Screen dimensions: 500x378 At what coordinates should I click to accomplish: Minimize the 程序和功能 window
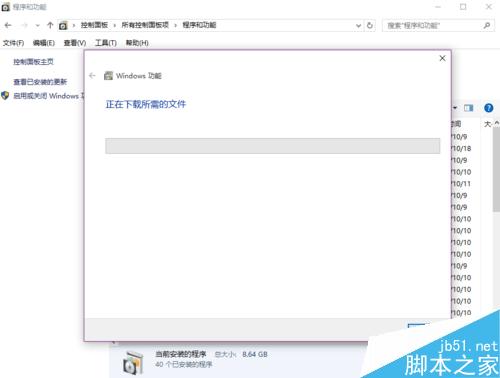click(438, 7)
